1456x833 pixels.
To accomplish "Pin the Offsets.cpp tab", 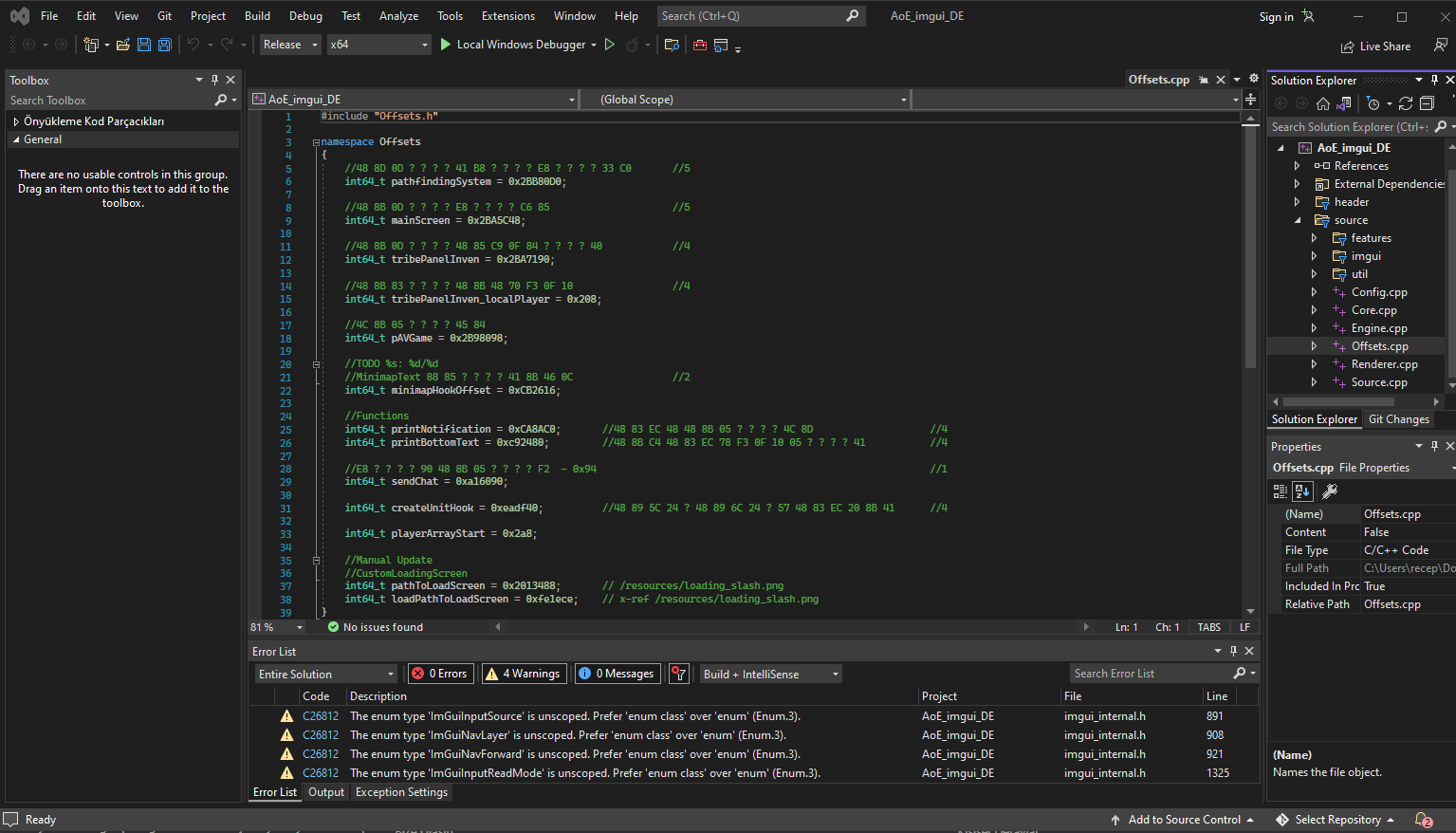I will 1204,80.
